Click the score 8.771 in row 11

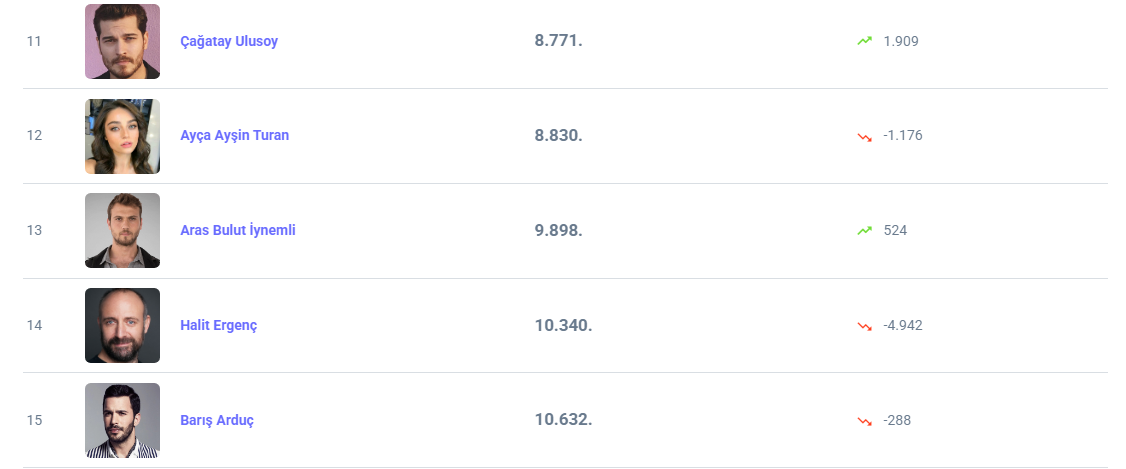(558, 41)
